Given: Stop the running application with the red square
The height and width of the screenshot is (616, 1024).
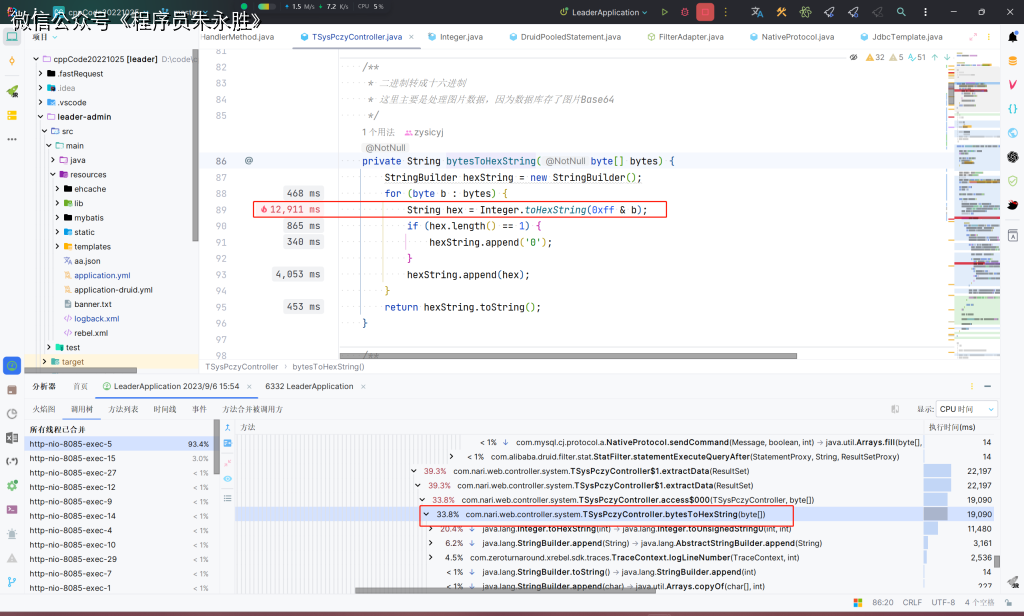Looking at the screenshot, I should click(x=705, y=12).
